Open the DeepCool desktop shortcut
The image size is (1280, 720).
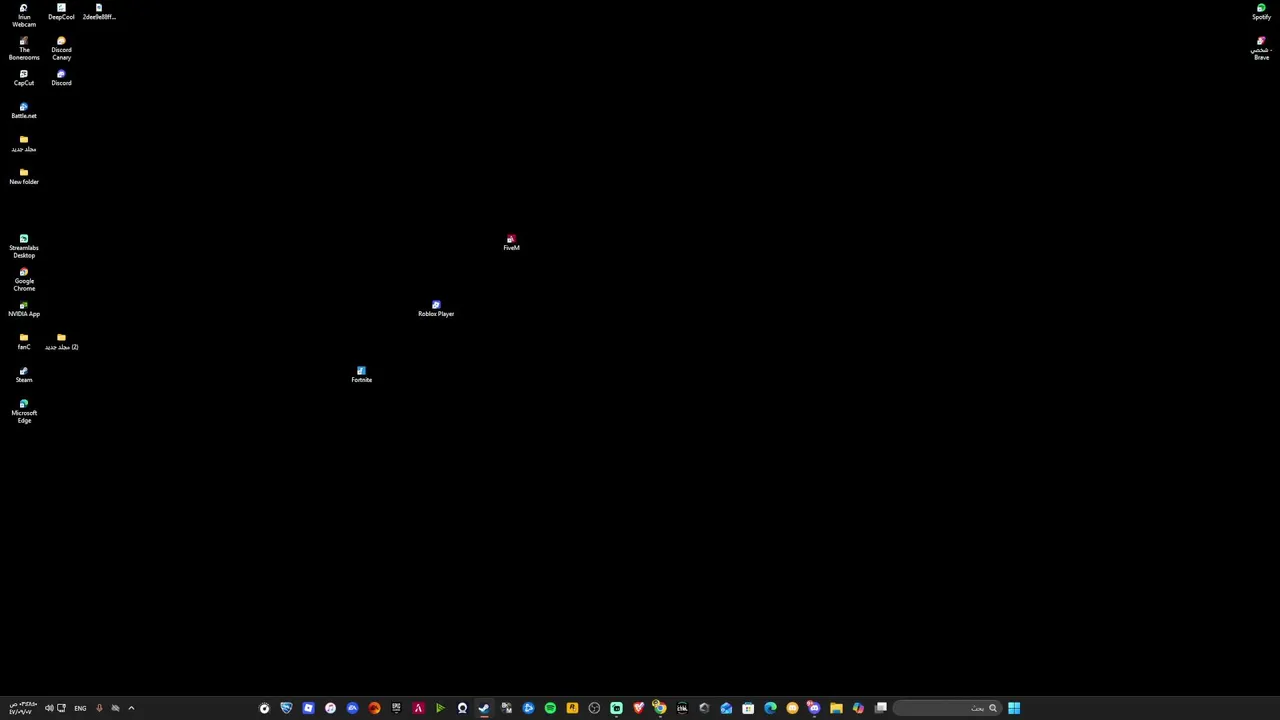61,12
